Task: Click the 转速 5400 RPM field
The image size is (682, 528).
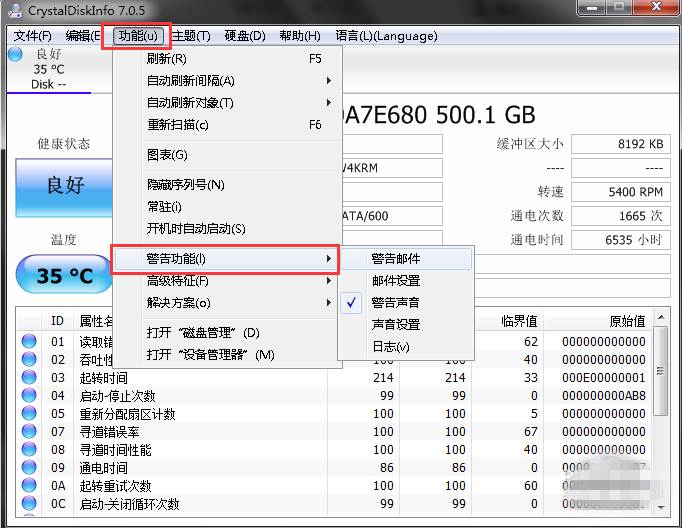Action: coord(620,192)
